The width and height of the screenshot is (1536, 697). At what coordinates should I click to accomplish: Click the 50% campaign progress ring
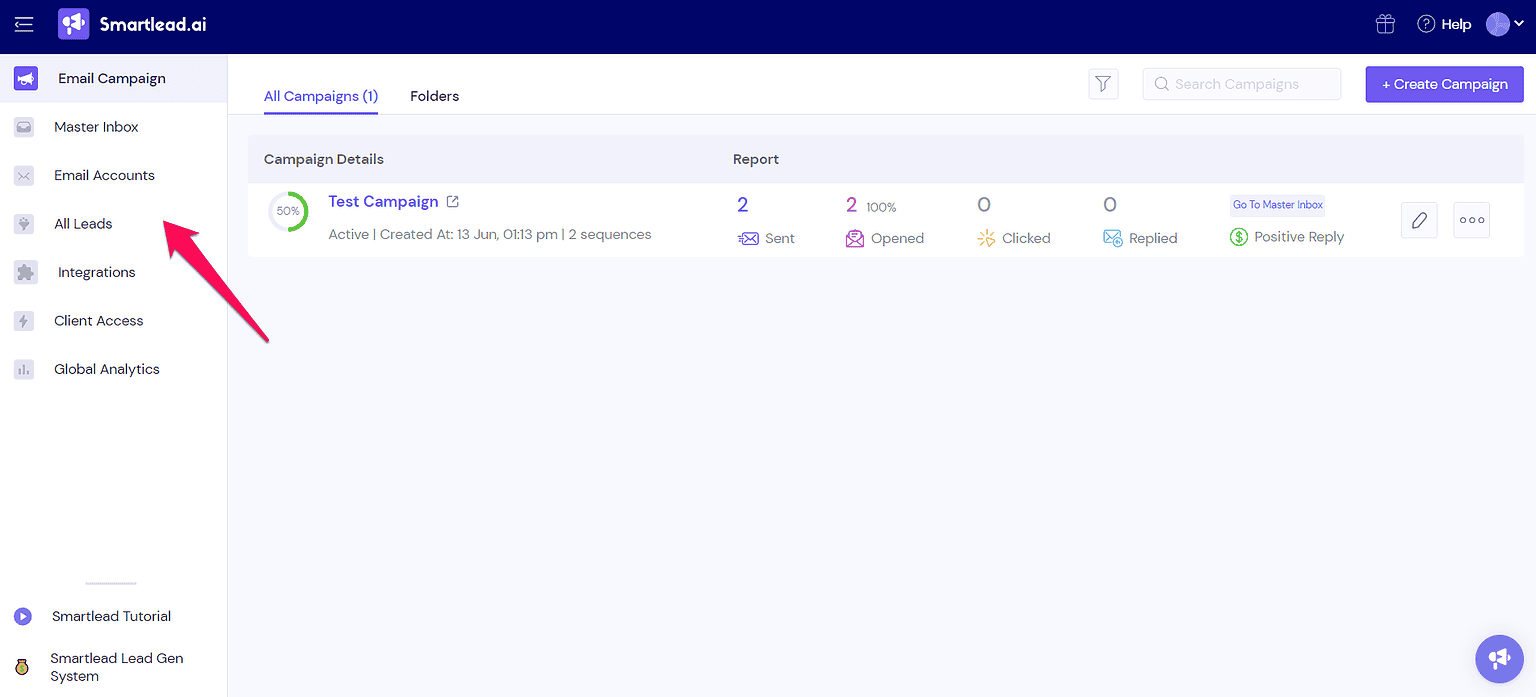[288, 211]
